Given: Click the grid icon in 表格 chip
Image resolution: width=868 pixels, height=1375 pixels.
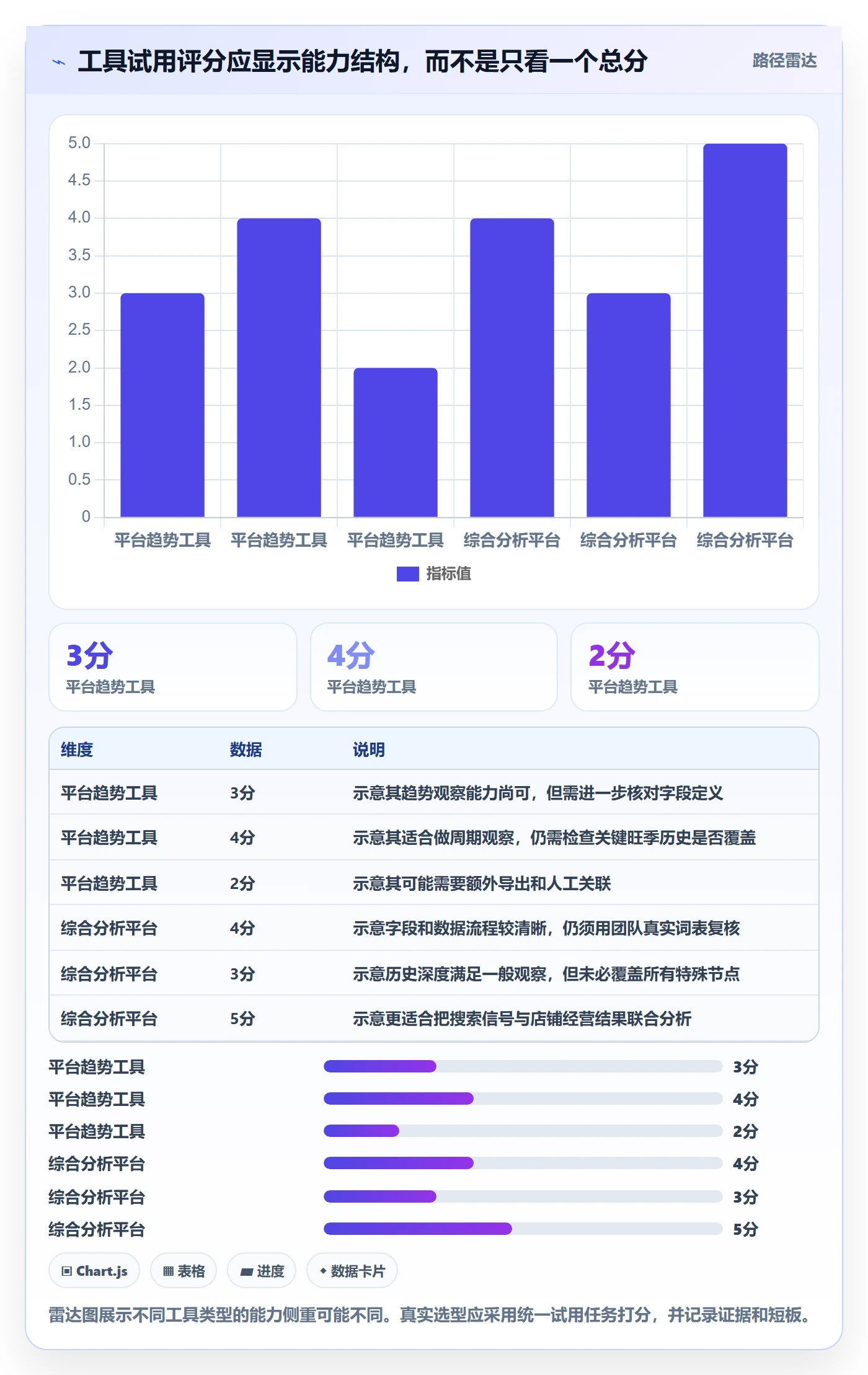Looking at the screenshot, I should pyautogui.click(x=168, y=1271).
